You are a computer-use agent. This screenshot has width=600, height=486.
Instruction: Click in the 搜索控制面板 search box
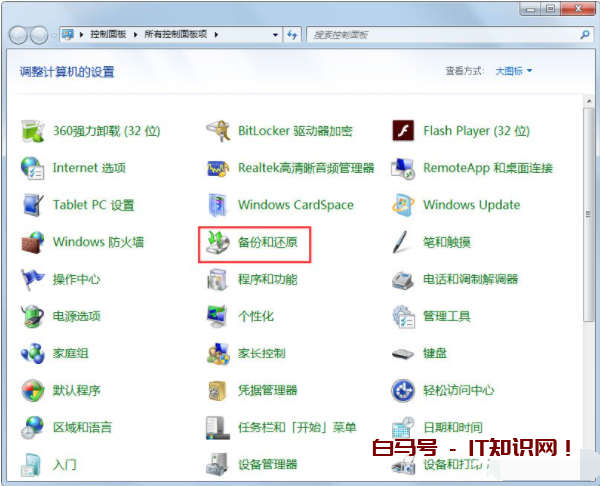tap(440, 34)
